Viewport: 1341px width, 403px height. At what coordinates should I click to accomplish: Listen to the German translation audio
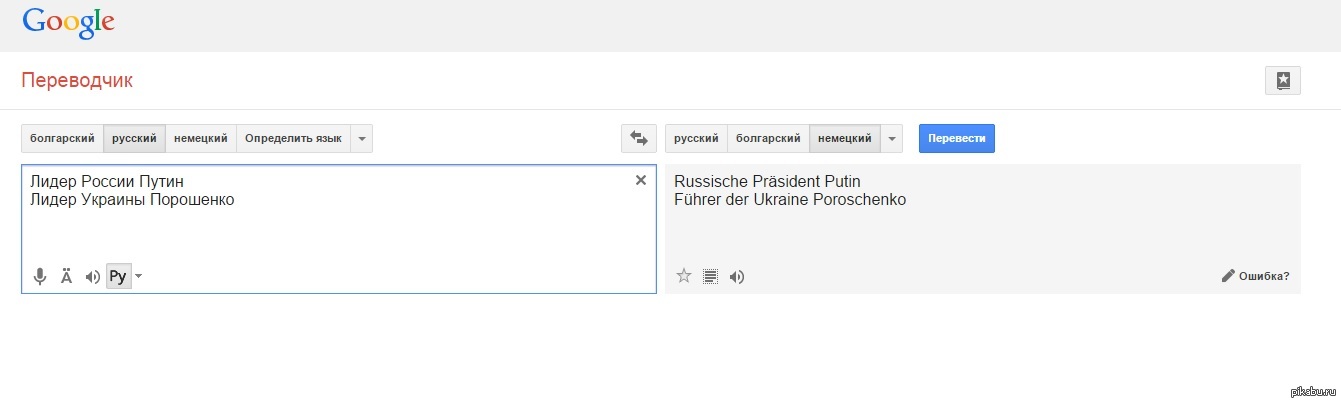pos(737,277)
